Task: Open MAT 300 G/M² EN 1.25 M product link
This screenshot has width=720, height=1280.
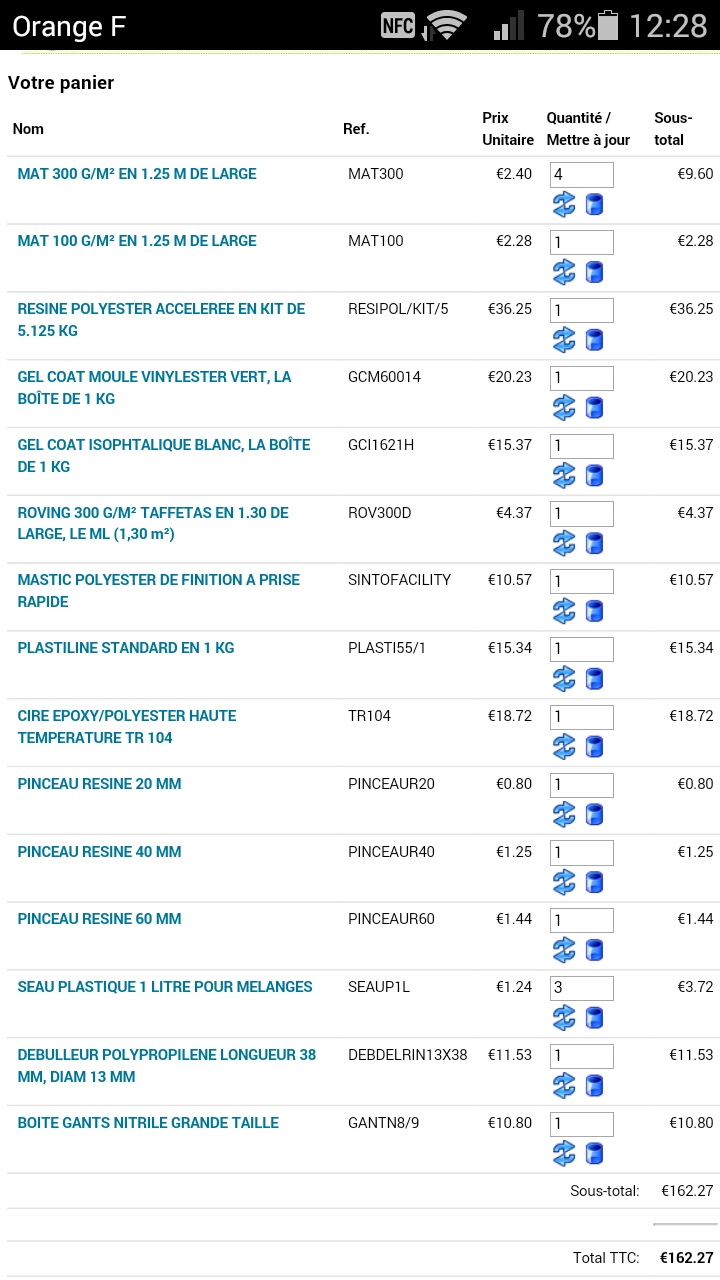Action: (x=137, y=174)
